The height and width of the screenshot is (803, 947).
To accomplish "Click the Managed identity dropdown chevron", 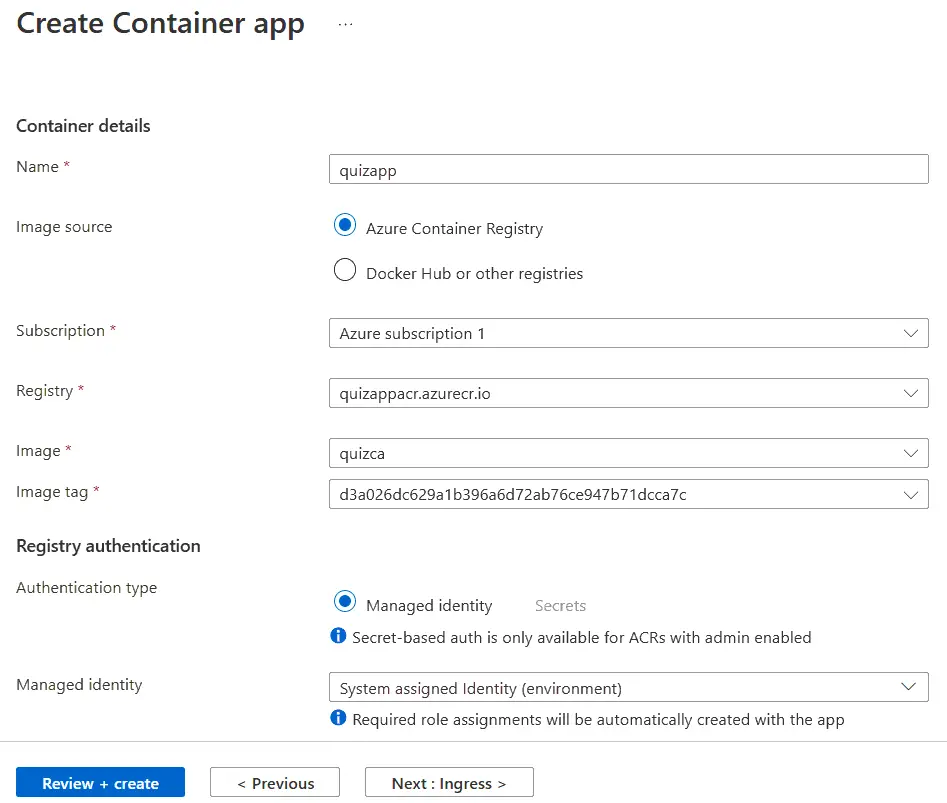I will click(911, 687).
